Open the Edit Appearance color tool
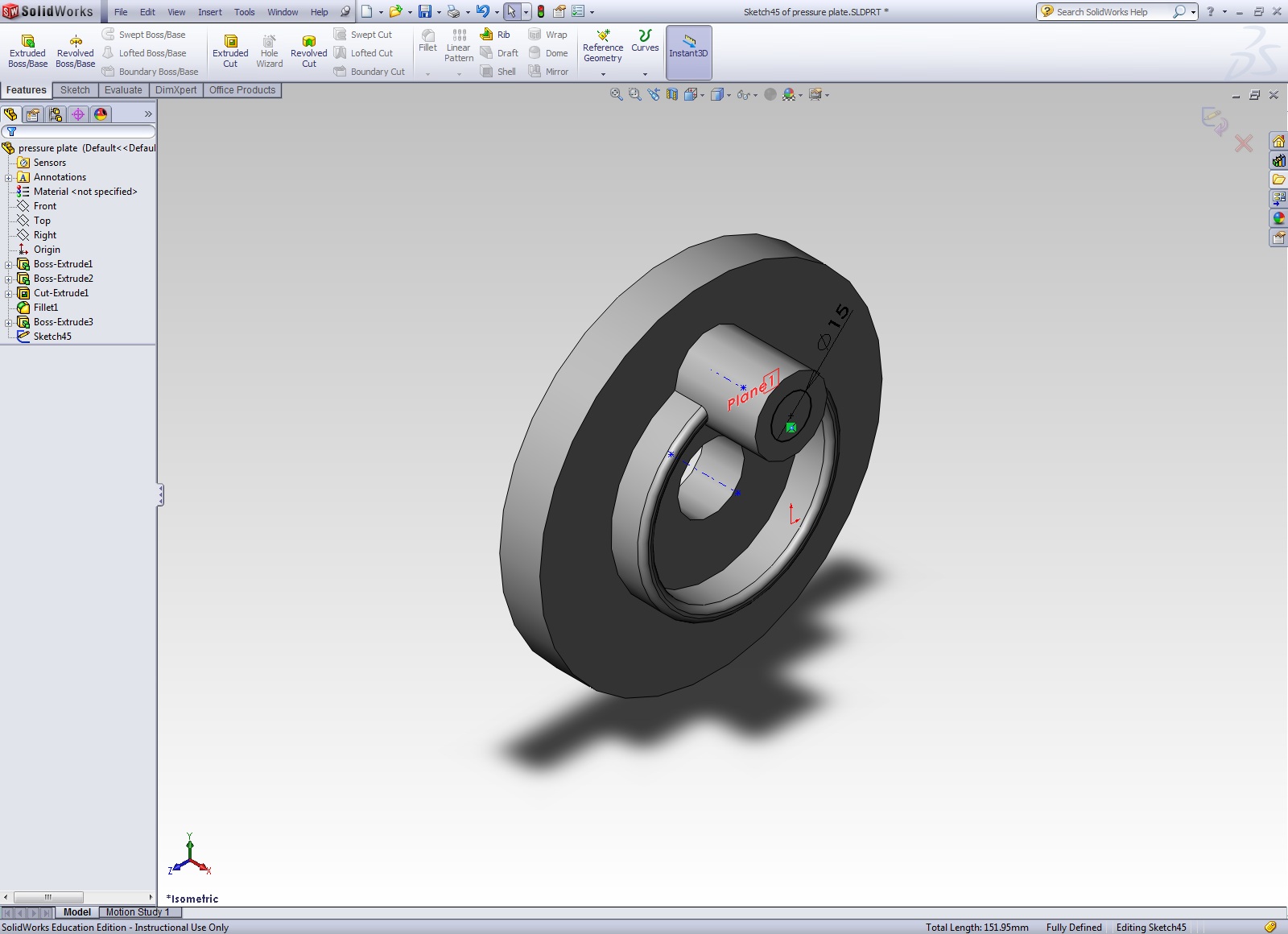 tap(788, 94)
